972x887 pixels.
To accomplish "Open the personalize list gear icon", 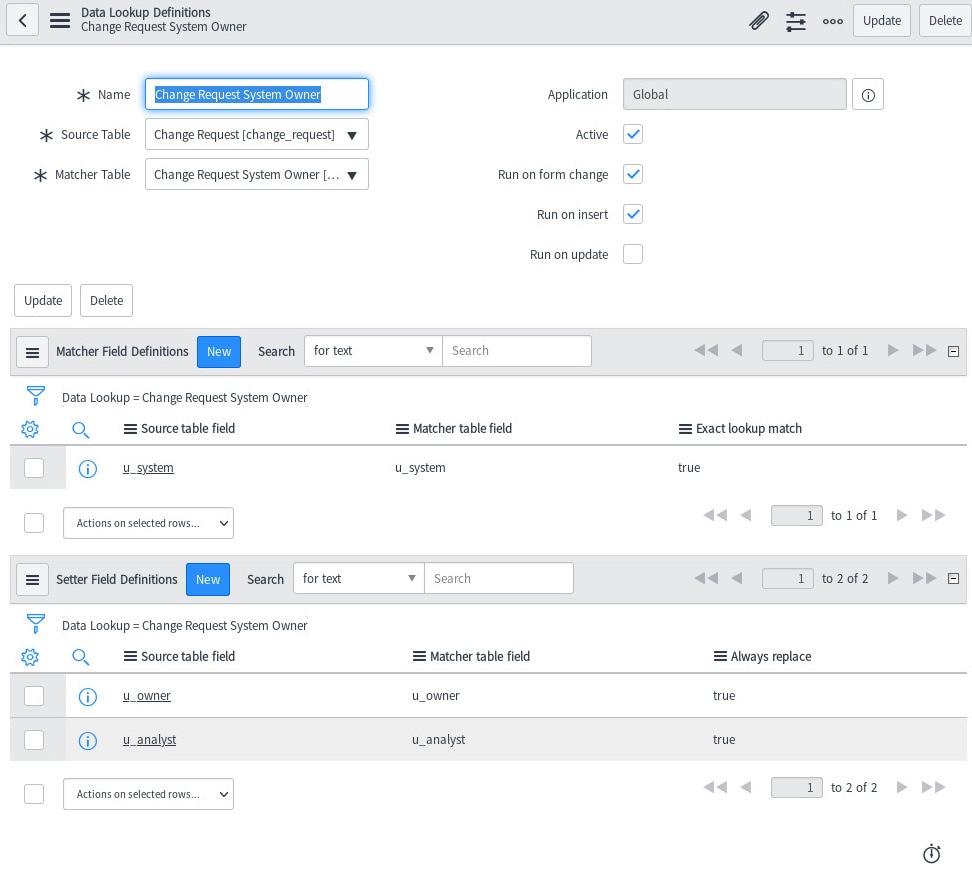I will point(30,429).
